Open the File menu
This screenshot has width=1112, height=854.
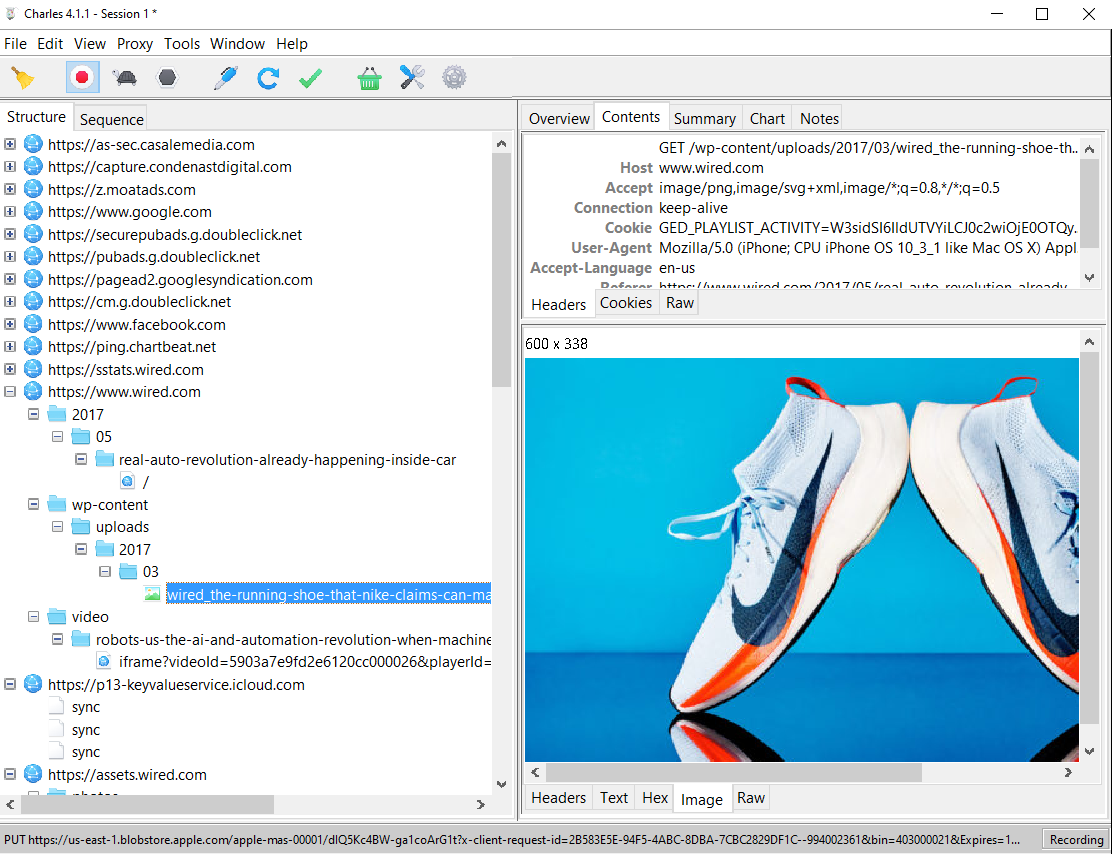point(16,44)
